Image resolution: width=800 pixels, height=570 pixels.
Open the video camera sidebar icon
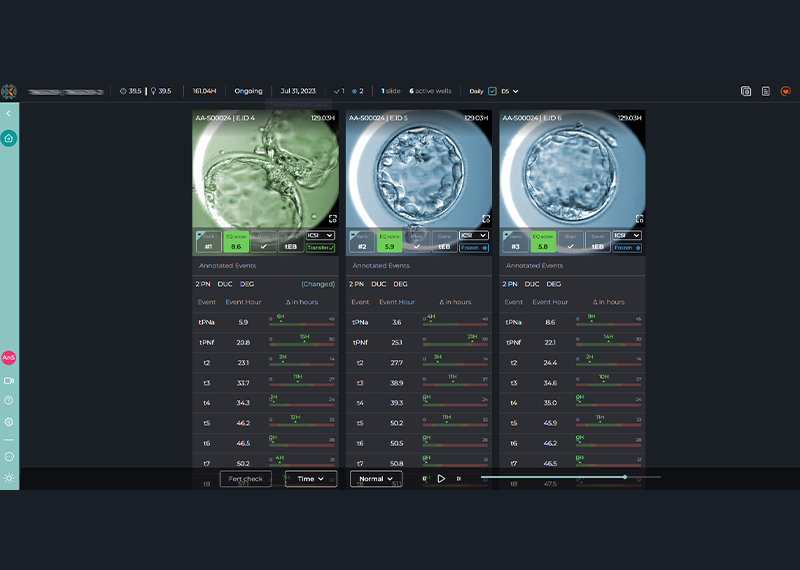coord(9,381)
